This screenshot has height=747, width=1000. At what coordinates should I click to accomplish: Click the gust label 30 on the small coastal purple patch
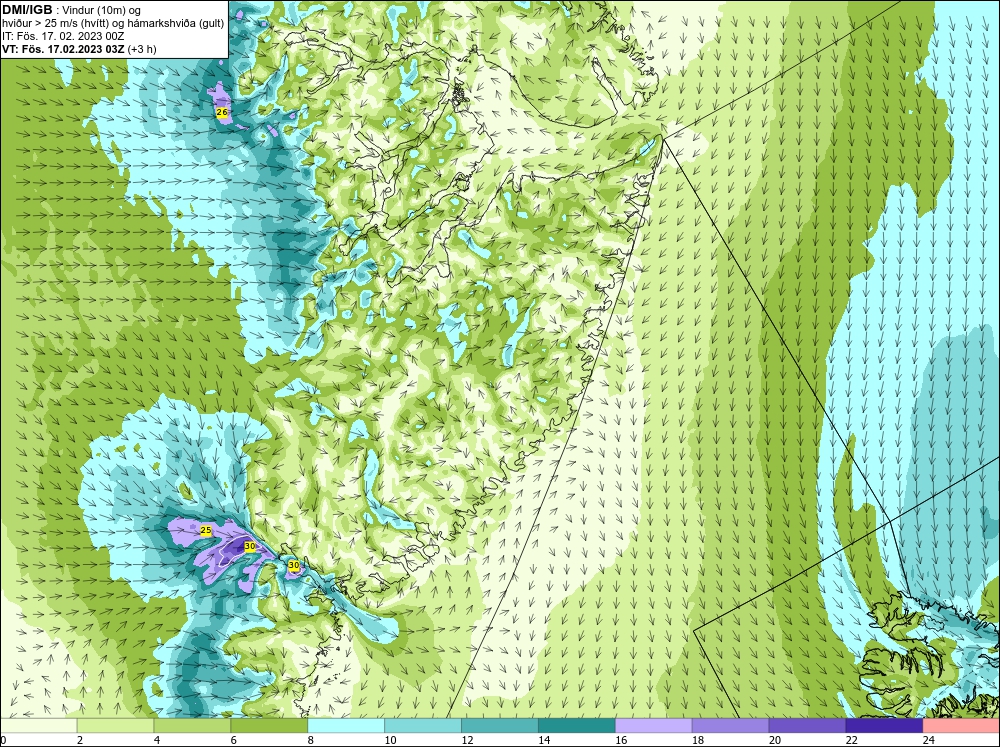pos(294,565)
